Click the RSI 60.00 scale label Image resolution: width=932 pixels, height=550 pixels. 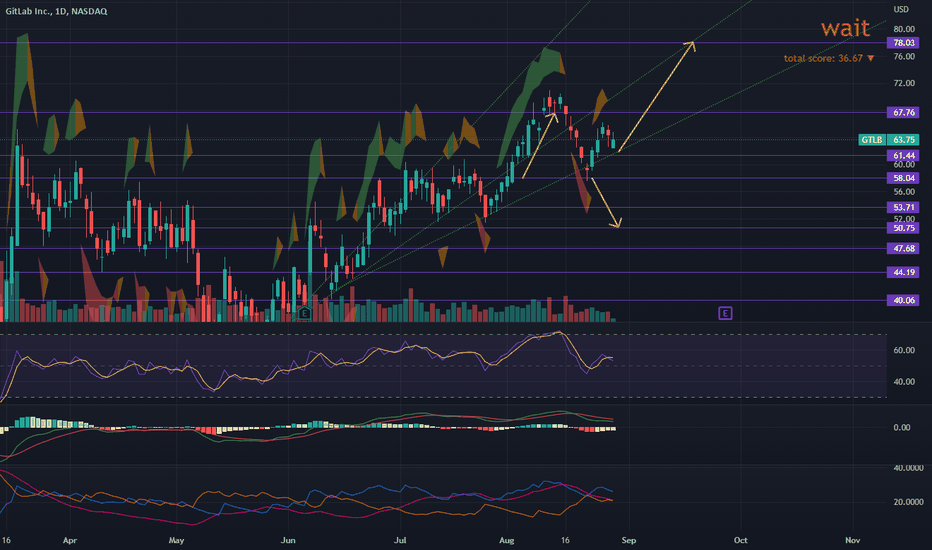[904, 350]
